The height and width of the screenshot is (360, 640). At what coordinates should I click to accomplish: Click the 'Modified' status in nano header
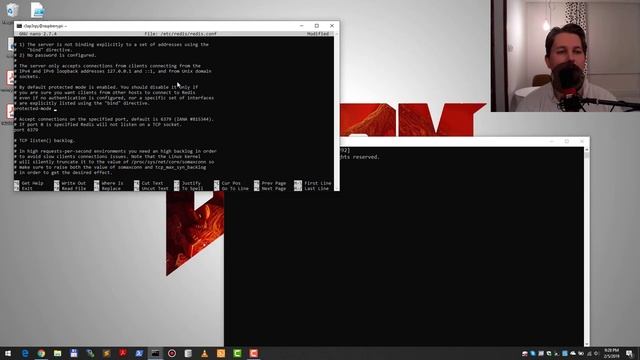coord(318,33)
